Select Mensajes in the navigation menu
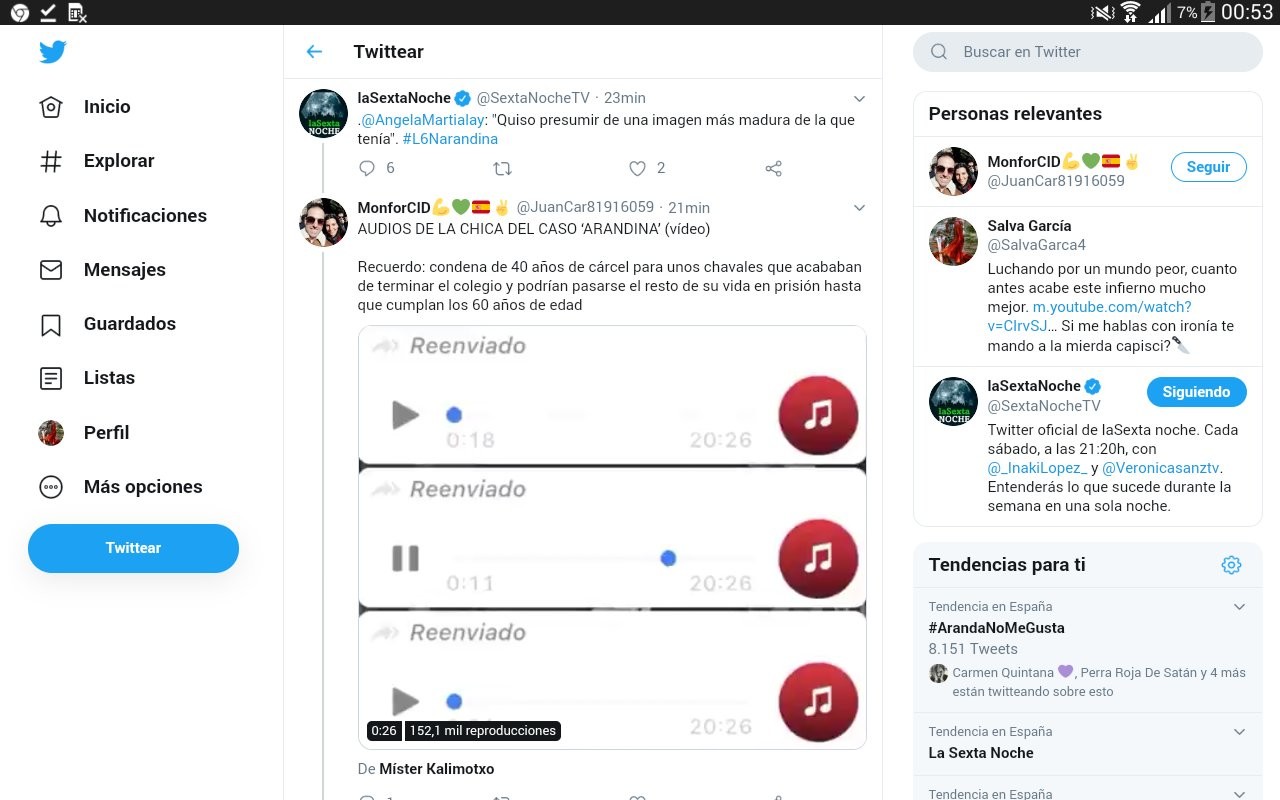This screenshot has width=1280, height=800. (125, 270)
